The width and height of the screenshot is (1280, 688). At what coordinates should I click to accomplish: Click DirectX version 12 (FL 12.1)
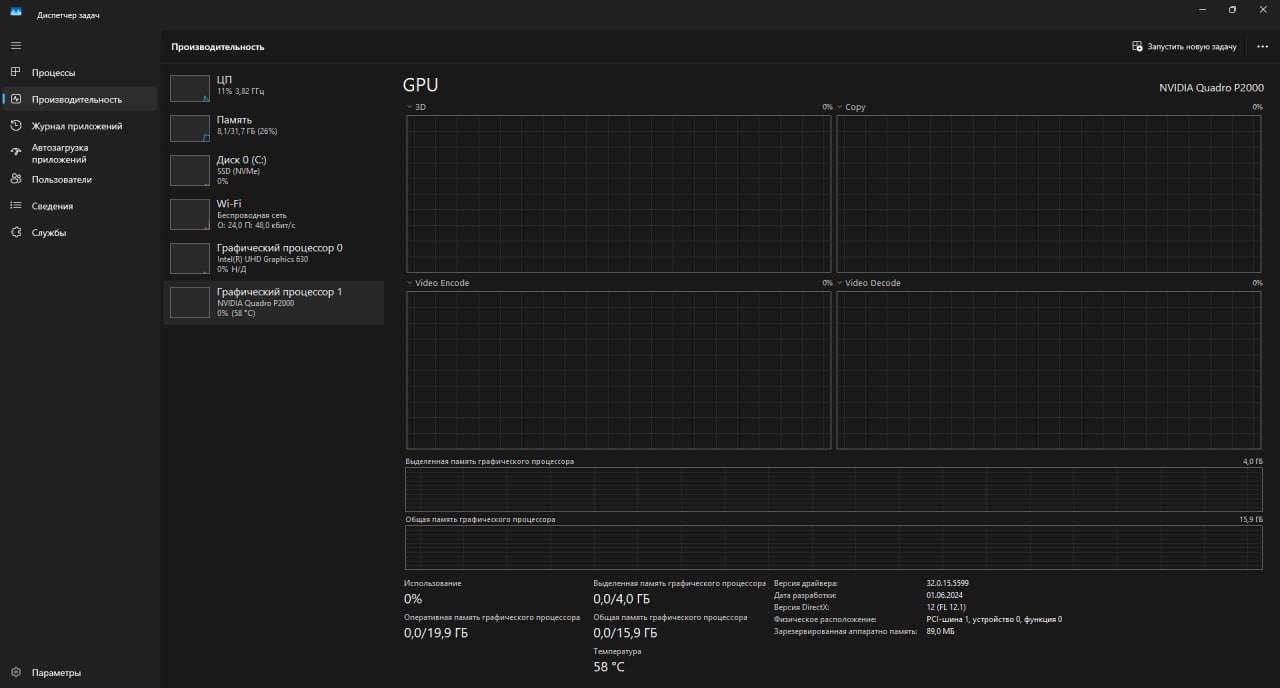tap(946, 607)
